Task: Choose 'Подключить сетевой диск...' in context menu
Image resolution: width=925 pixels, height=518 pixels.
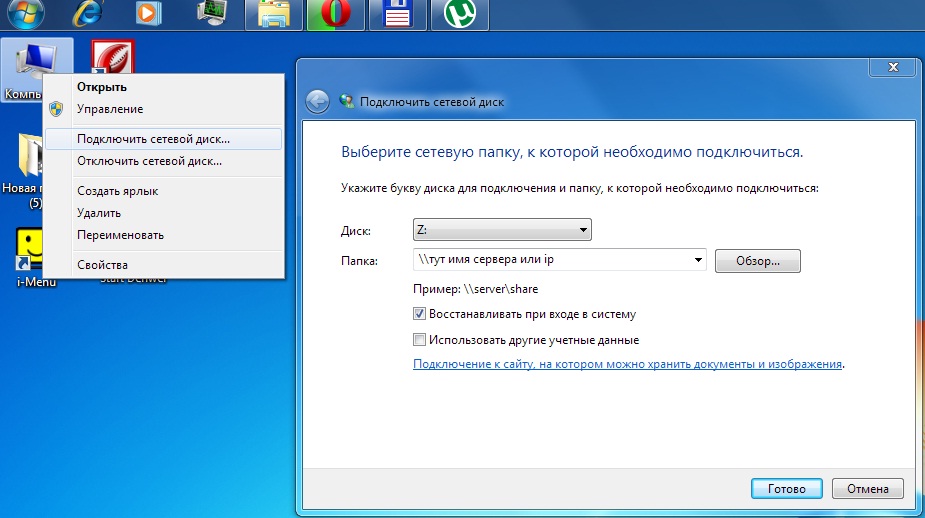Action: pos(153,139)
